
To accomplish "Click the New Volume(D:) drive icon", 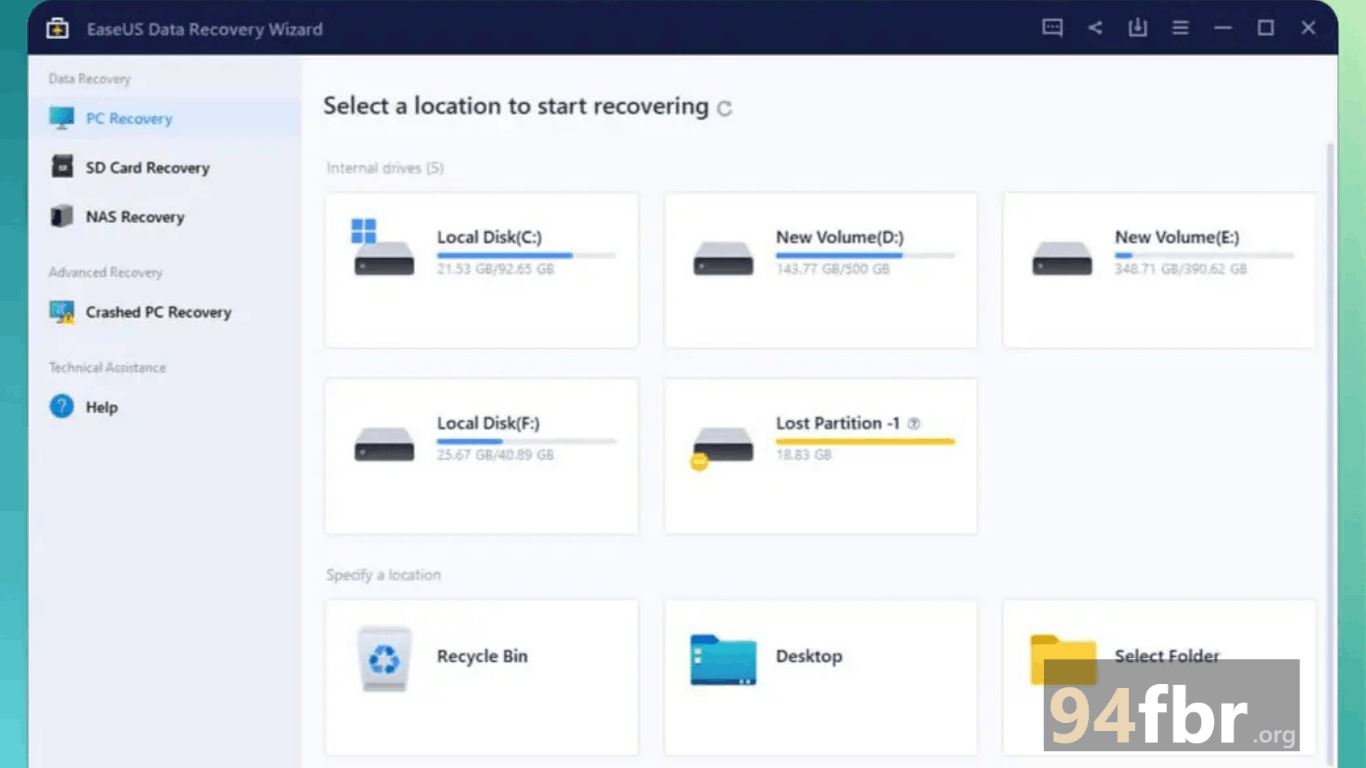I will point(723,258).
